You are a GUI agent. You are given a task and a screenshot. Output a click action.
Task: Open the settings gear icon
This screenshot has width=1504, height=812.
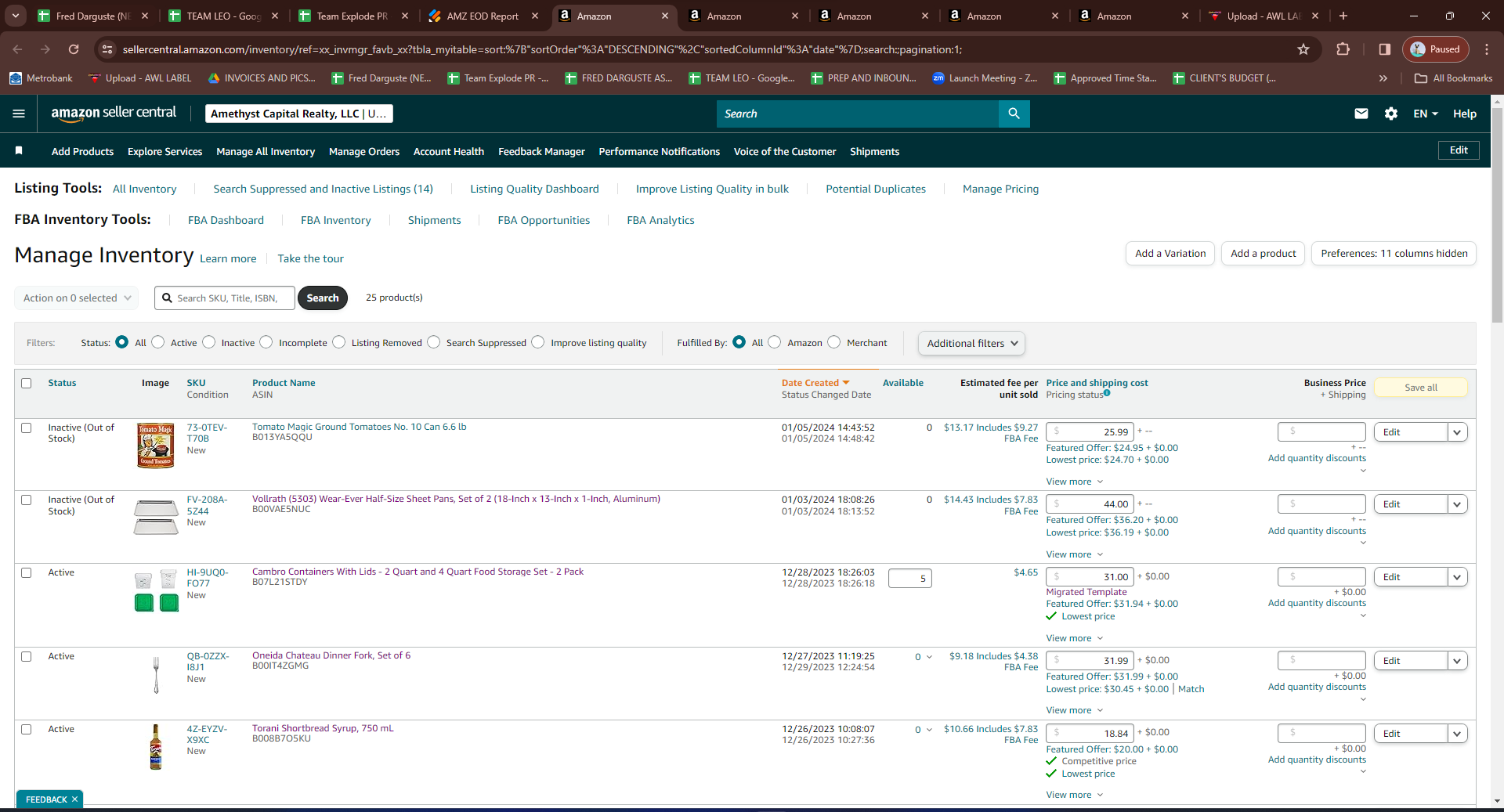point(1391,114)
